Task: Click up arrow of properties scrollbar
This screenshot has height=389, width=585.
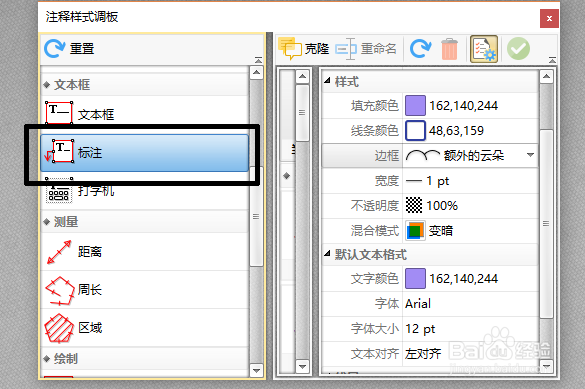Action: coord(546,76)
